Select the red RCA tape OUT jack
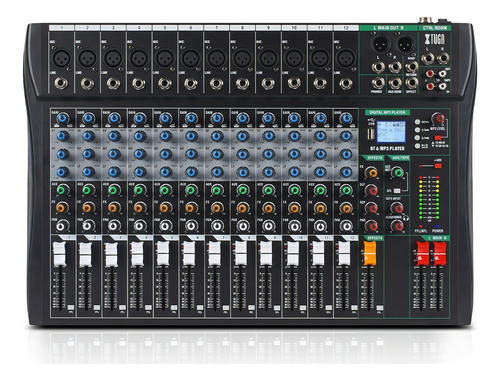Screen dimensions: 500x381 click(430, 73)
